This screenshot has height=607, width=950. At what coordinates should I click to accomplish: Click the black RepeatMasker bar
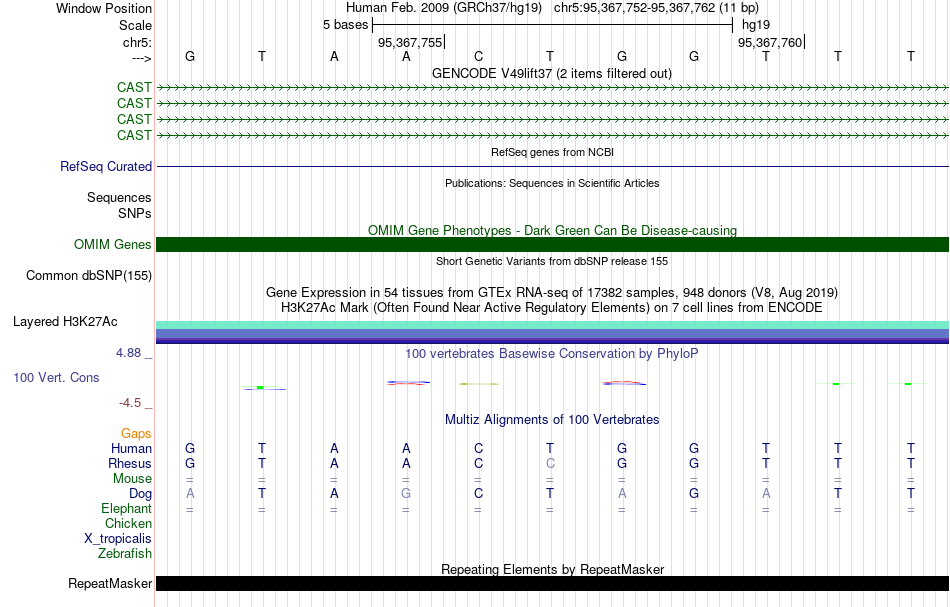tap(553, 583)
